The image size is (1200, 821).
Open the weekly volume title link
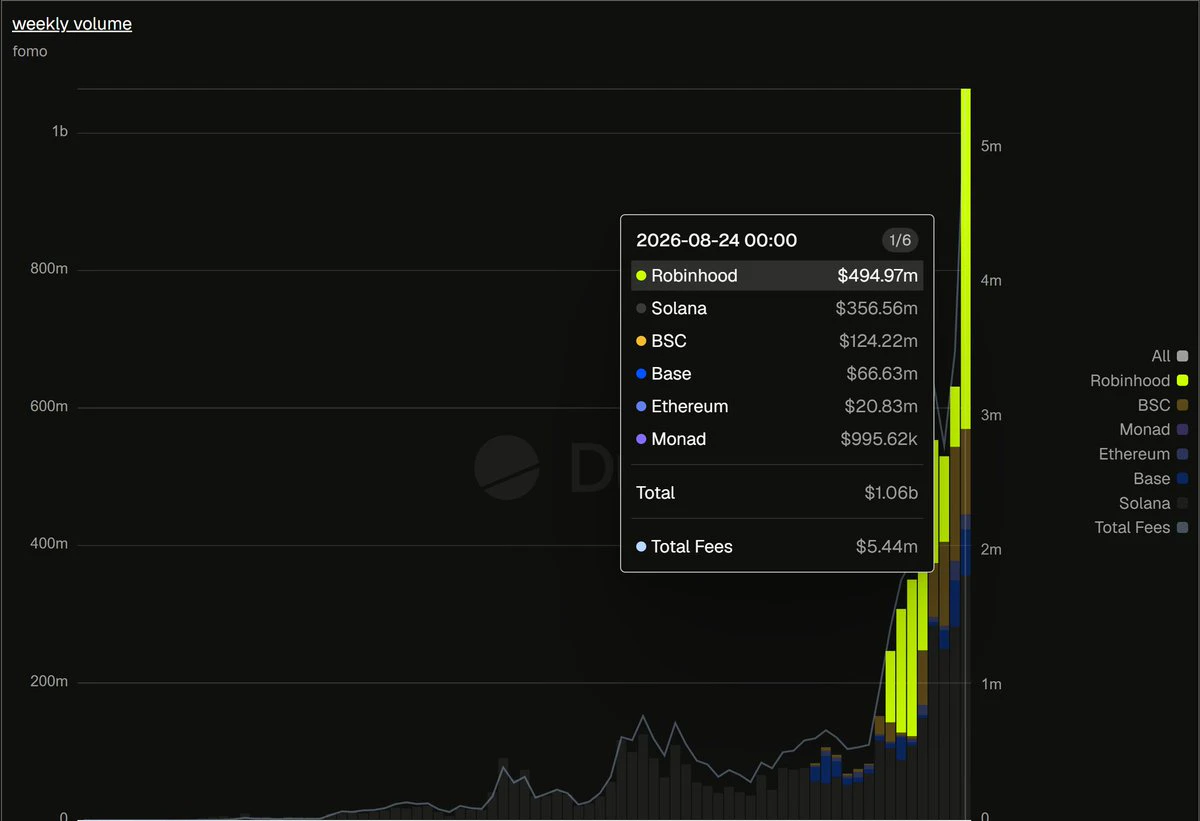coord(72,24)
